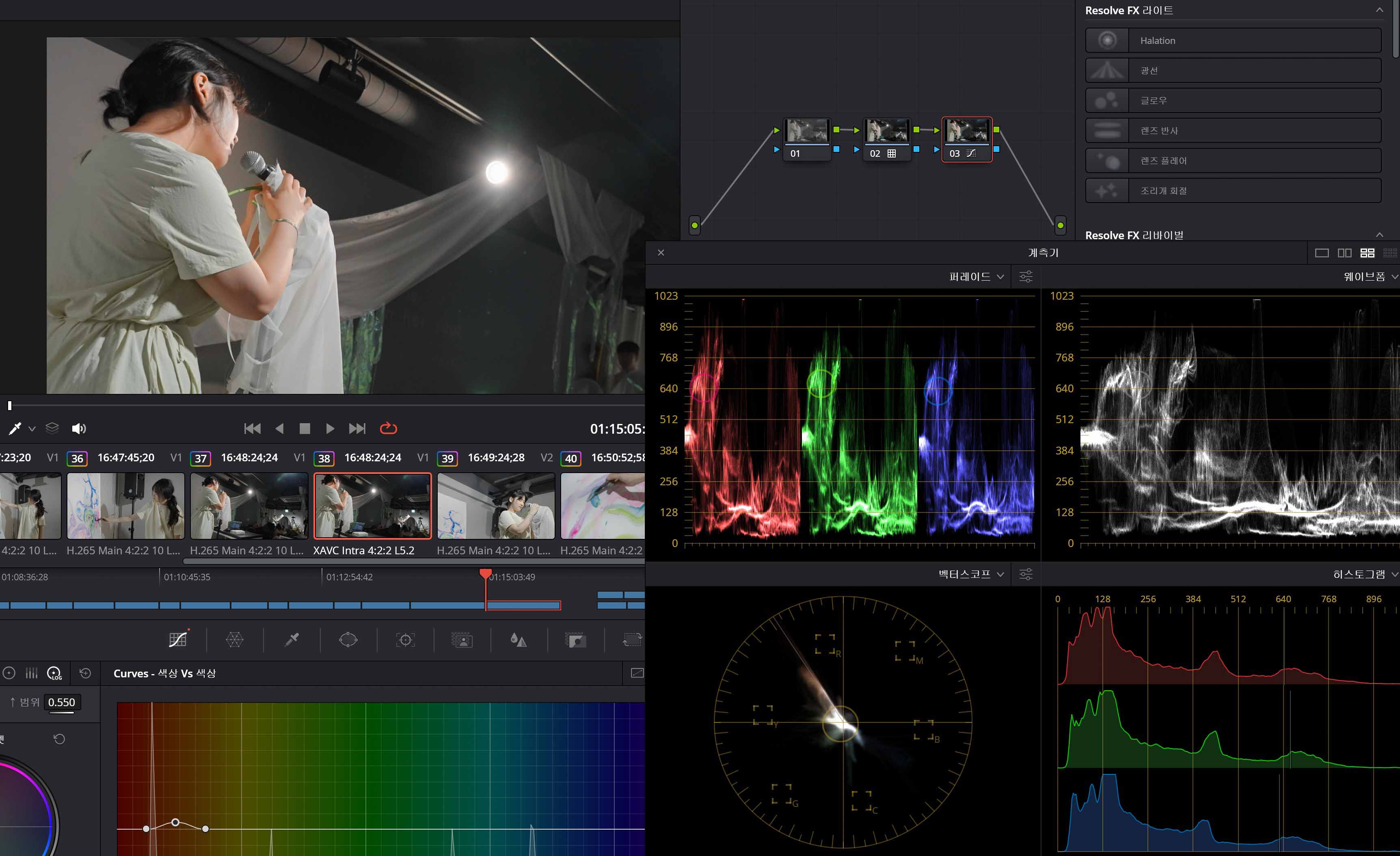Viewport: 1400px width, 856px height.
Task: Open the Tracker palette
Action: tap(405, 640)
